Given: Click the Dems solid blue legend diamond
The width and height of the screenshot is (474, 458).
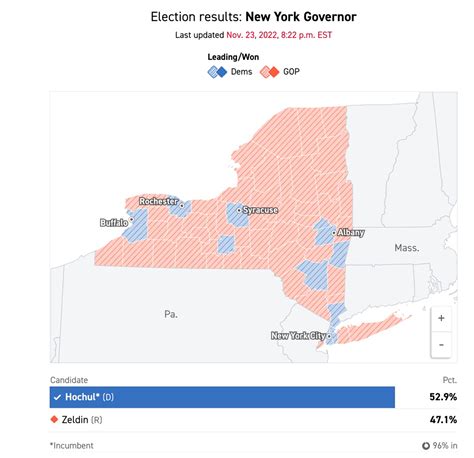Looking at the screenshot, I should [x=222, y=72].
